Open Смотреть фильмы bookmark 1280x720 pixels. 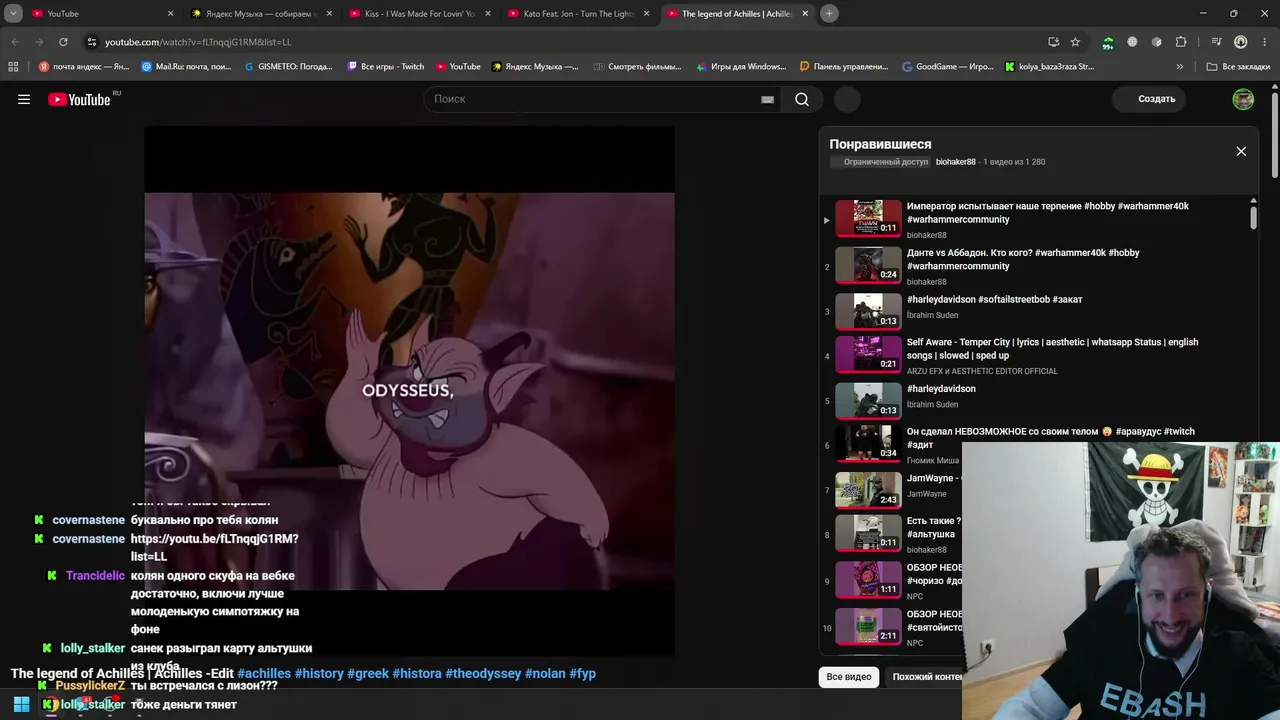coord(636,67)
